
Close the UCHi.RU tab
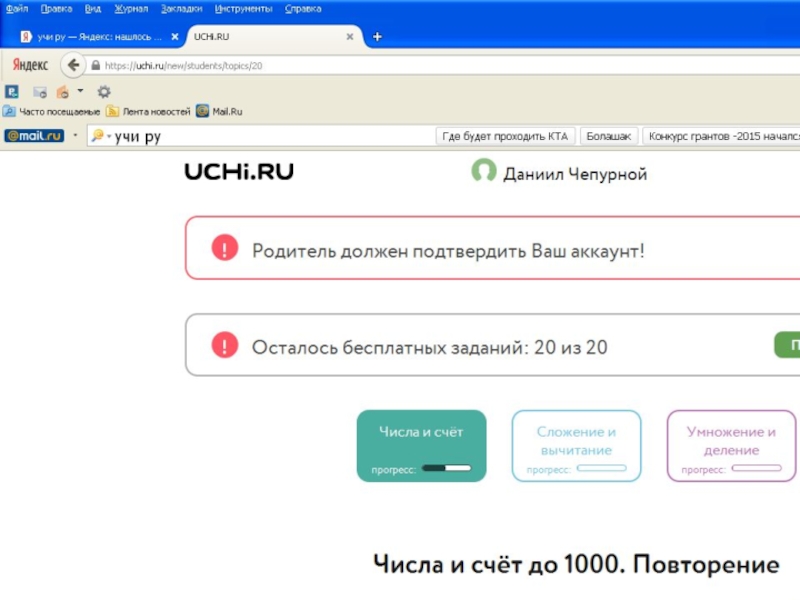coord(349,37)
